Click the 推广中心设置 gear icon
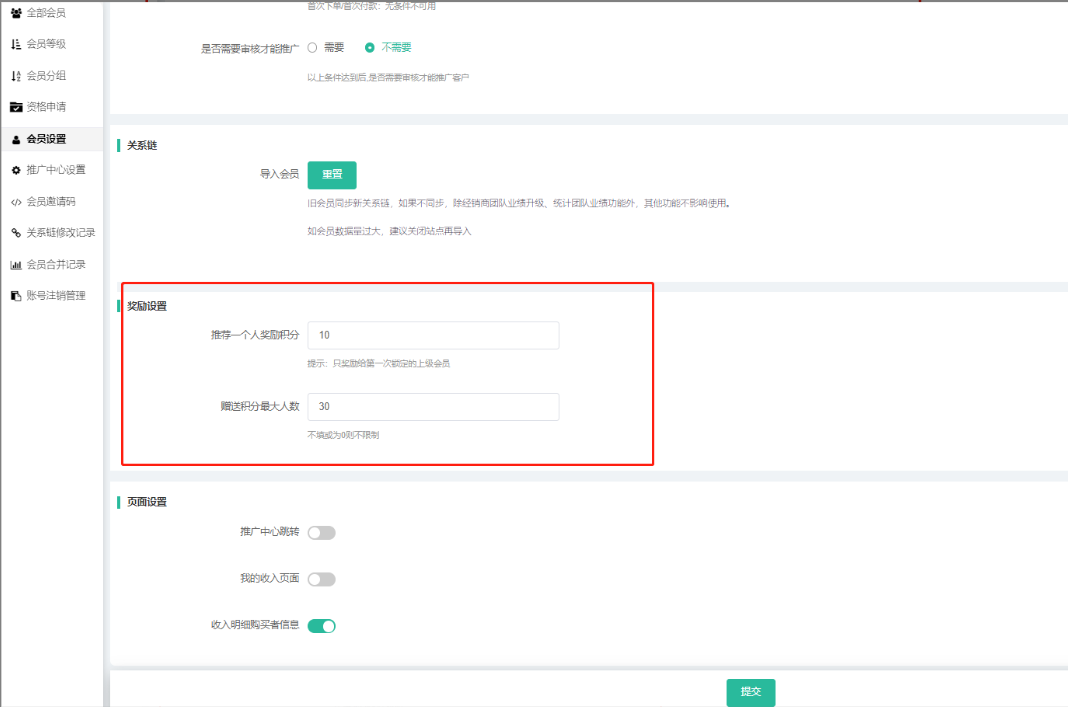 pyautogui.click(x=16, y=170)
